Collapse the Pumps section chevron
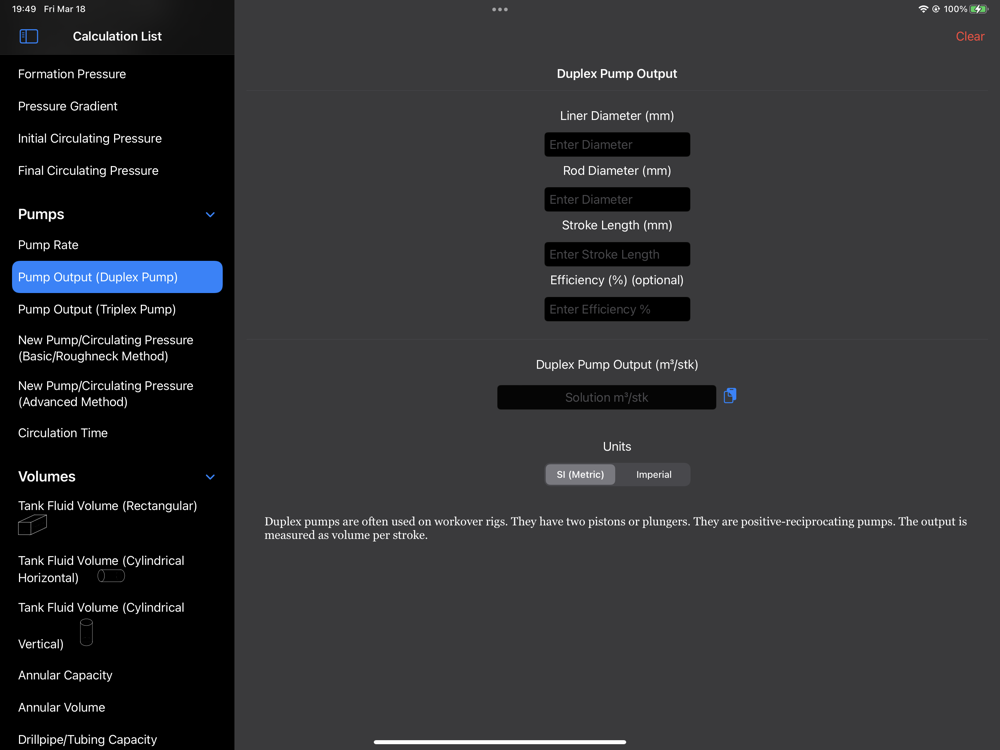 point(210,215)
